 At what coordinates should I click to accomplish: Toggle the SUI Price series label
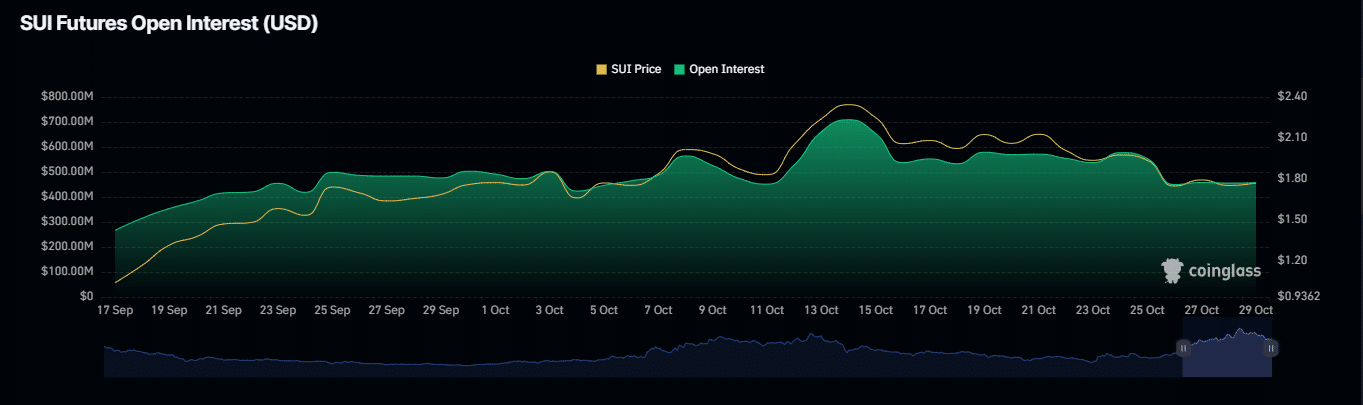[x=635, y=69]
